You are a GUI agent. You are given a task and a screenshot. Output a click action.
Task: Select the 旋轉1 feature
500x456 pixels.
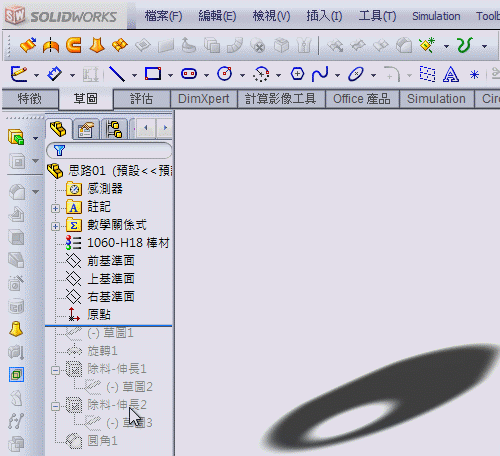pos(92,351)
